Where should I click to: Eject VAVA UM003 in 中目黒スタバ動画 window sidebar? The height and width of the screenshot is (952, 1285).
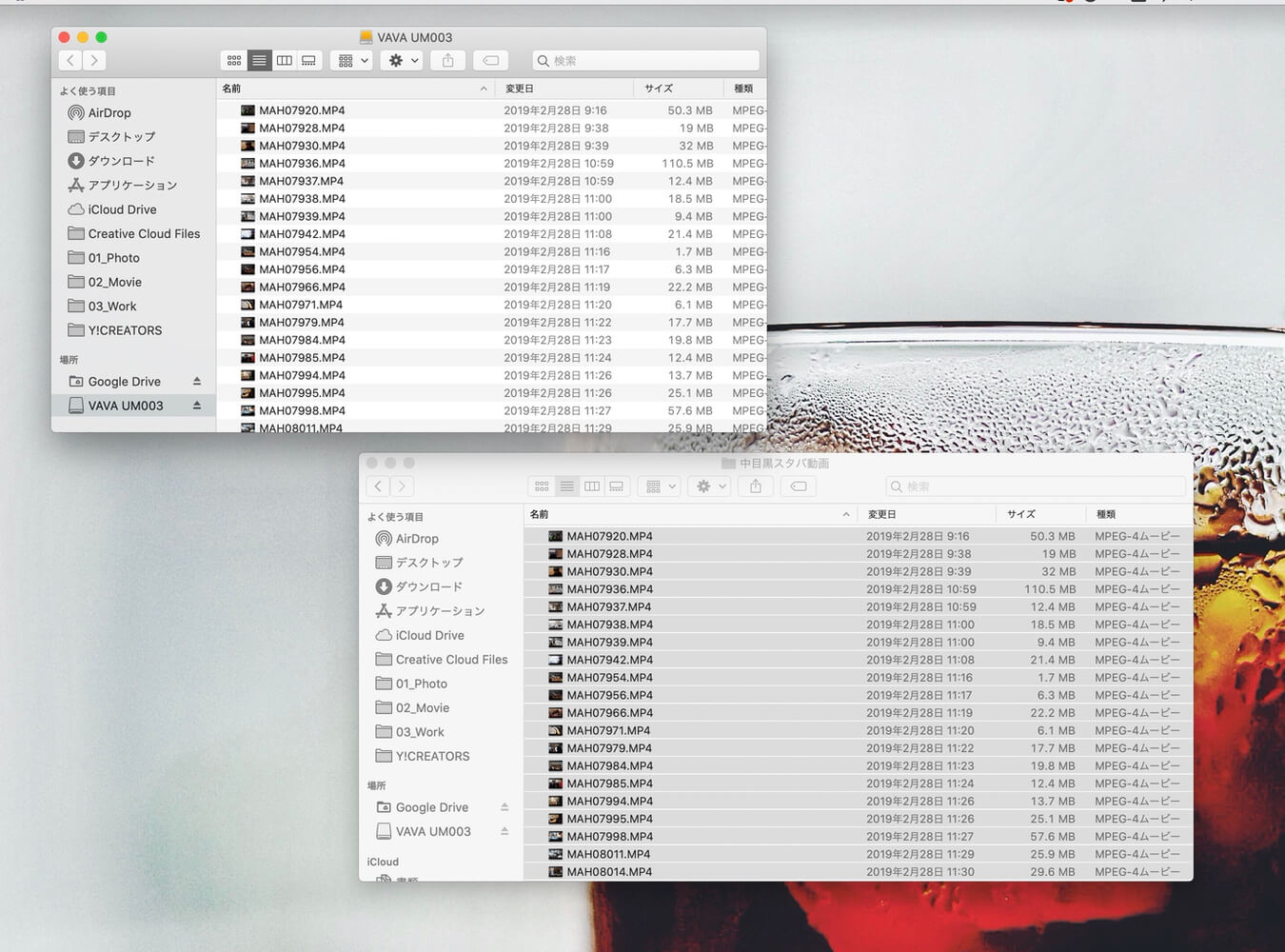(x=504, y=832)
